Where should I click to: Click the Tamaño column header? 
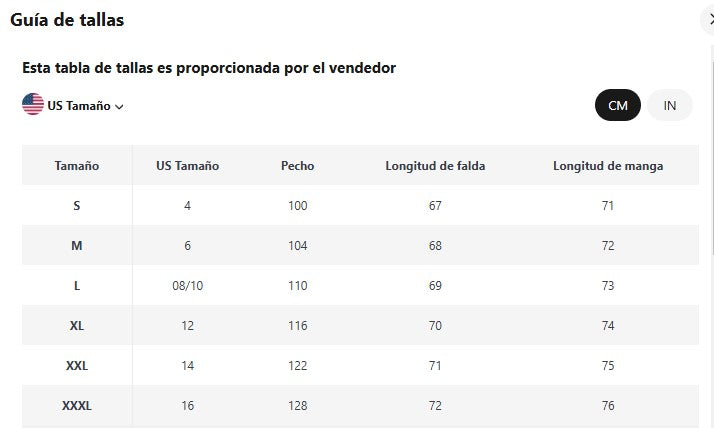[x=77, y=166]
